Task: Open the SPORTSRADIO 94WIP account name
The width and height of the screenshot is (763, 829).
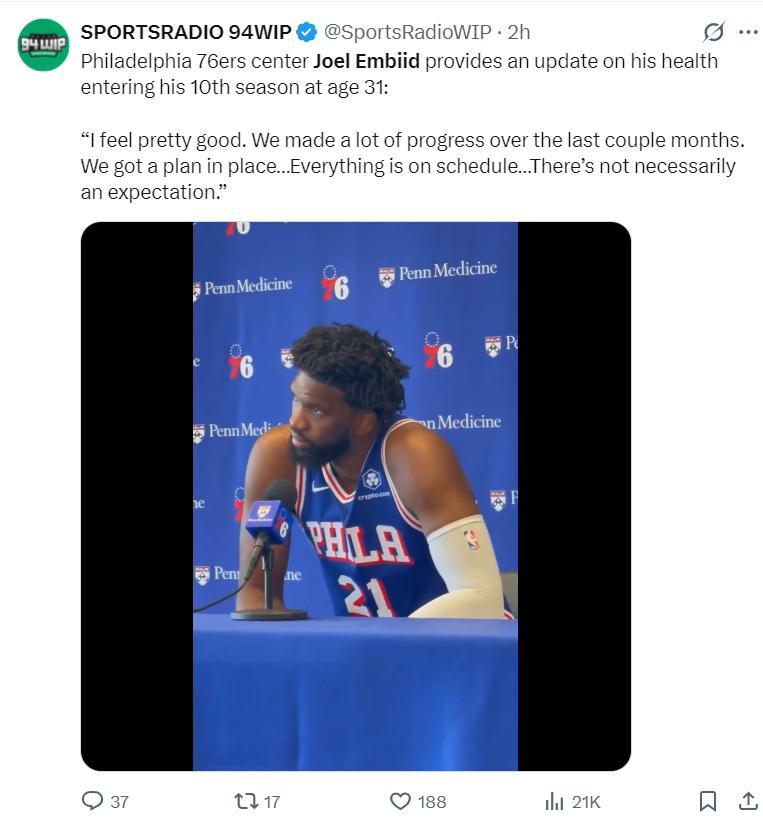Action: coord(186,32)
